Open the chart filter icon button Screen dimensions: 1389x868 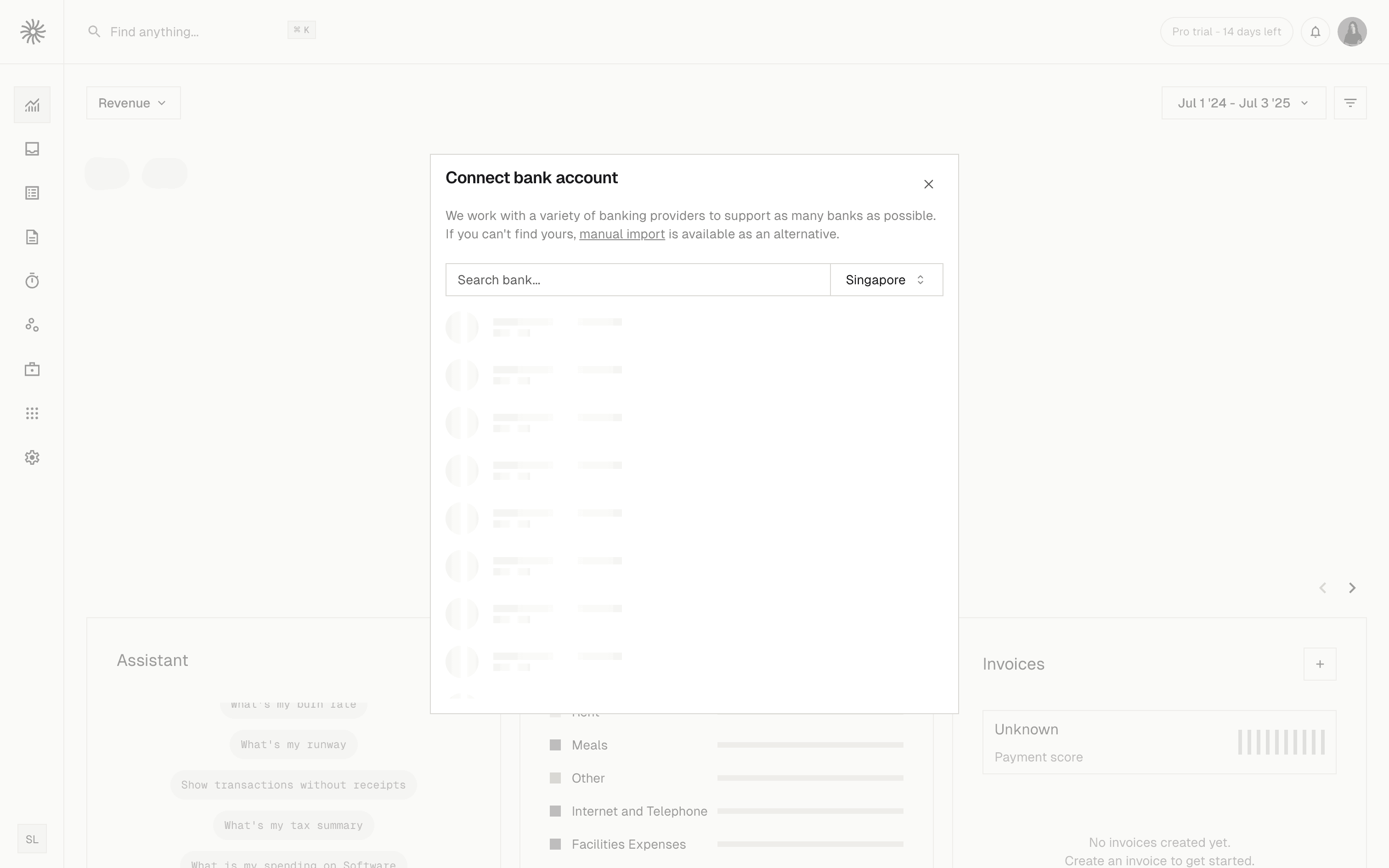tap(1350, 103)
